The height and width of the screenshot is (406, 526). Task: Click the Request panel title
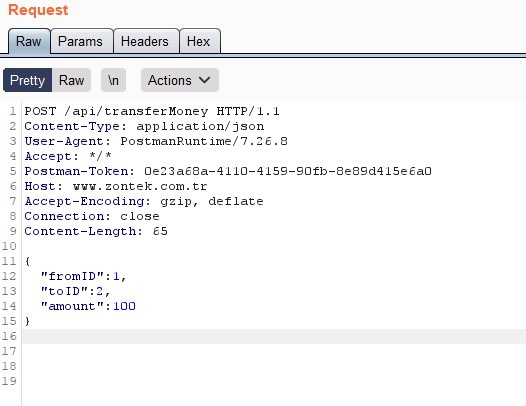(x=38, y=10)
